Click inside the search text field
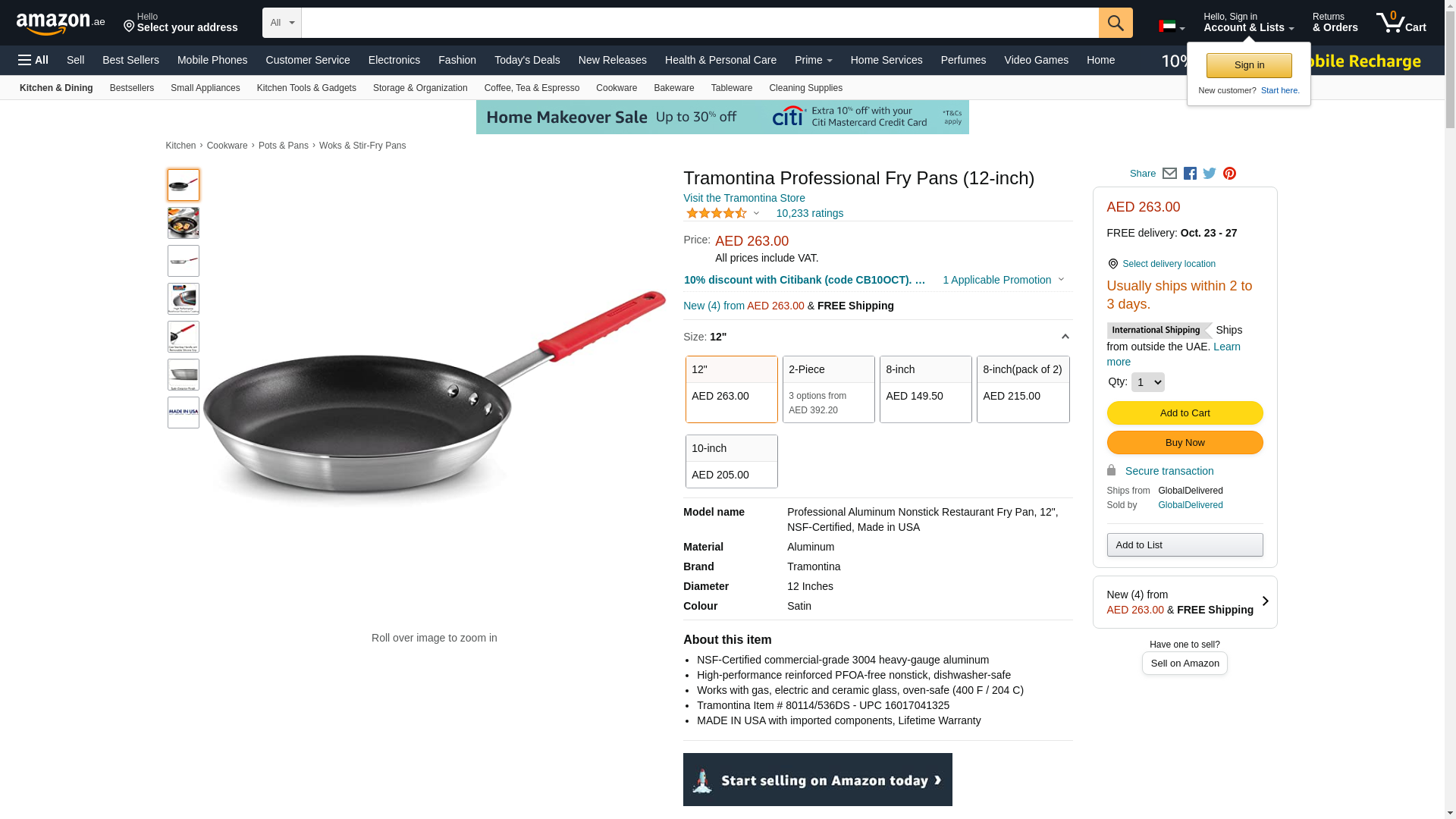The width and height of the screenshot is (1456, 819). pyautogui.click(x=700, y=23)
